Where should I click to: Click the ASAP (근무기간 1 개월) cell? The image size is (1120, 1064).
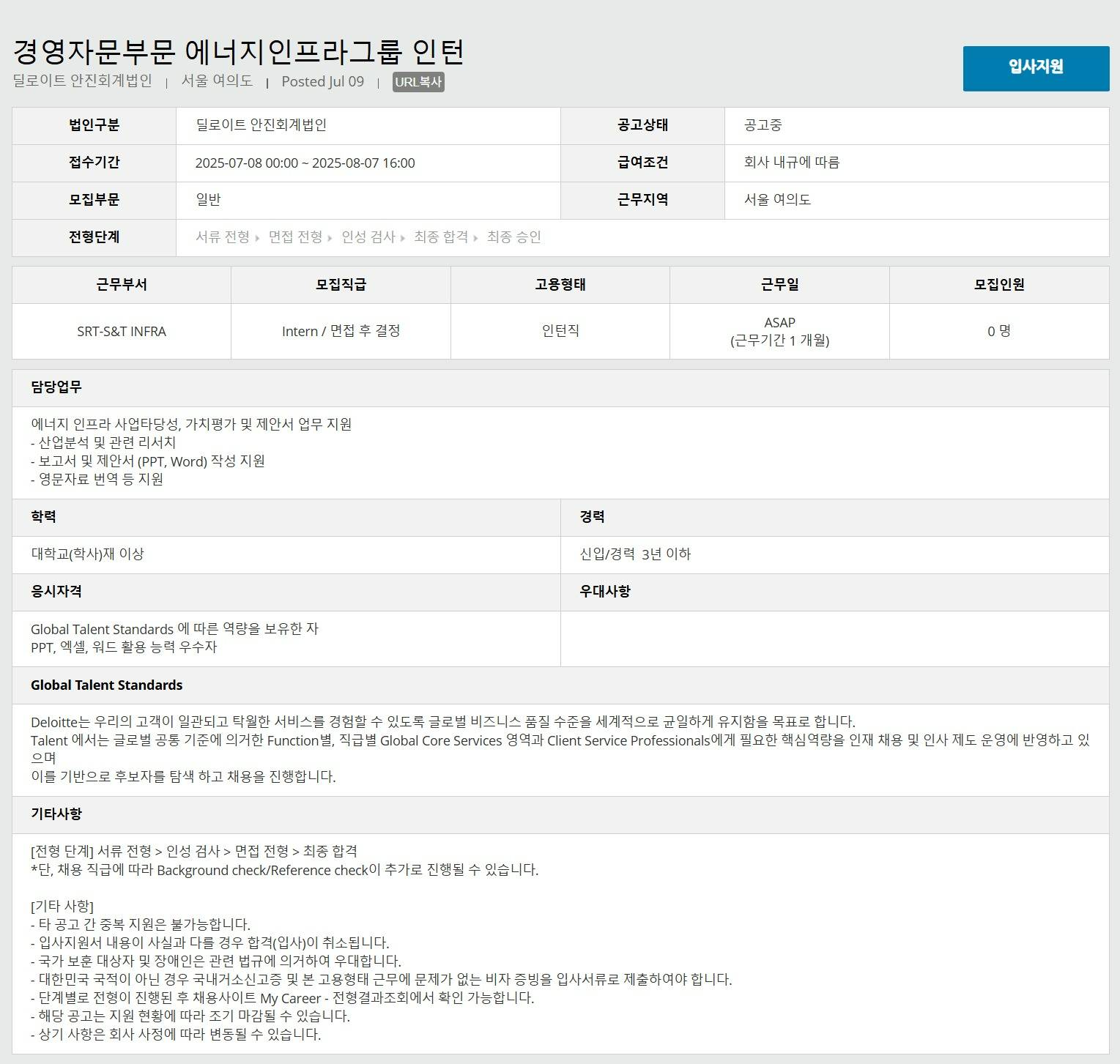(779, 331)
